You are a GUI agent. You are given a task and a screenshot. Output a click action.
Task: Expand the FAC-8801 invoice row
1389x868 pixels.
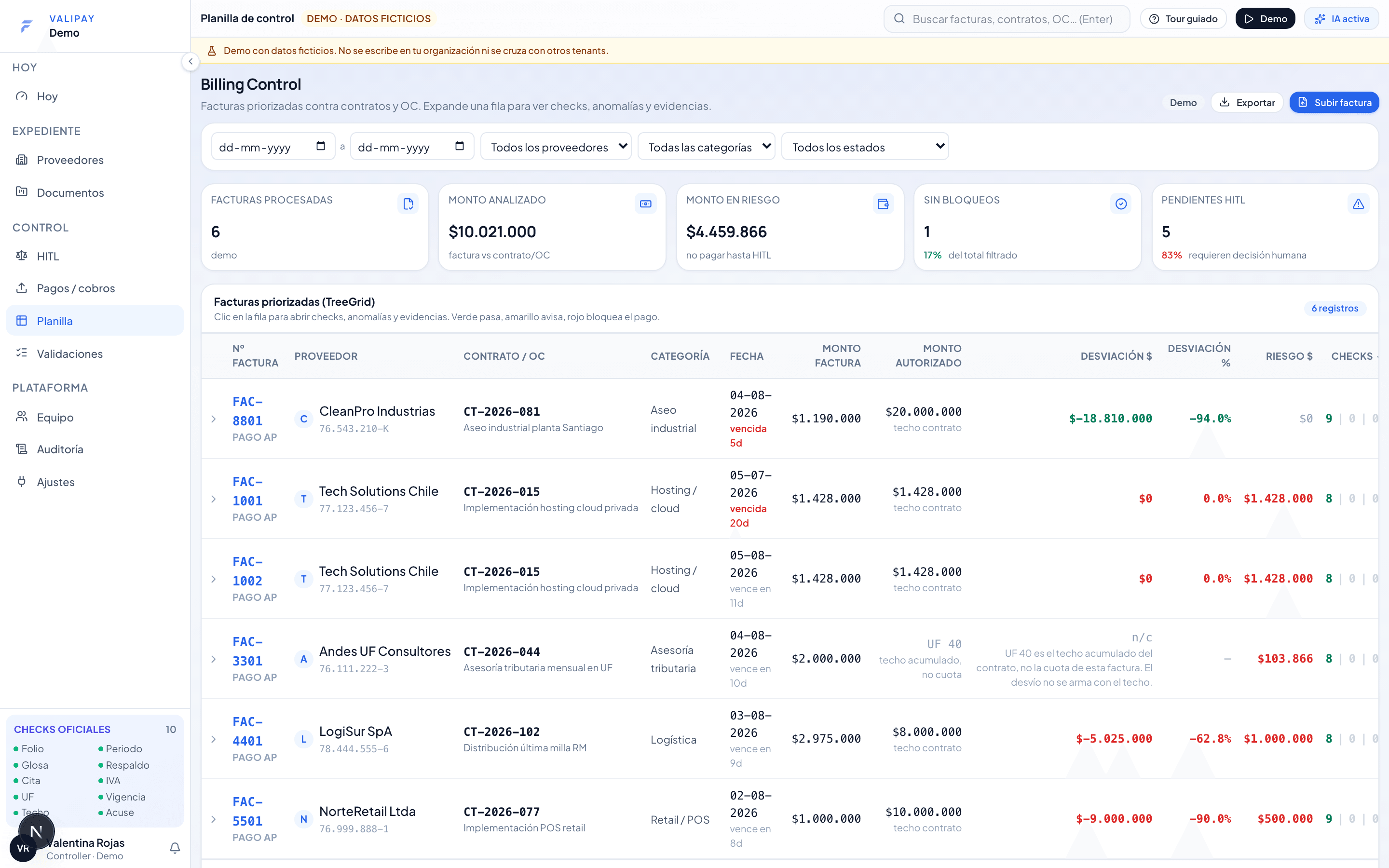[x=214, y=419]
